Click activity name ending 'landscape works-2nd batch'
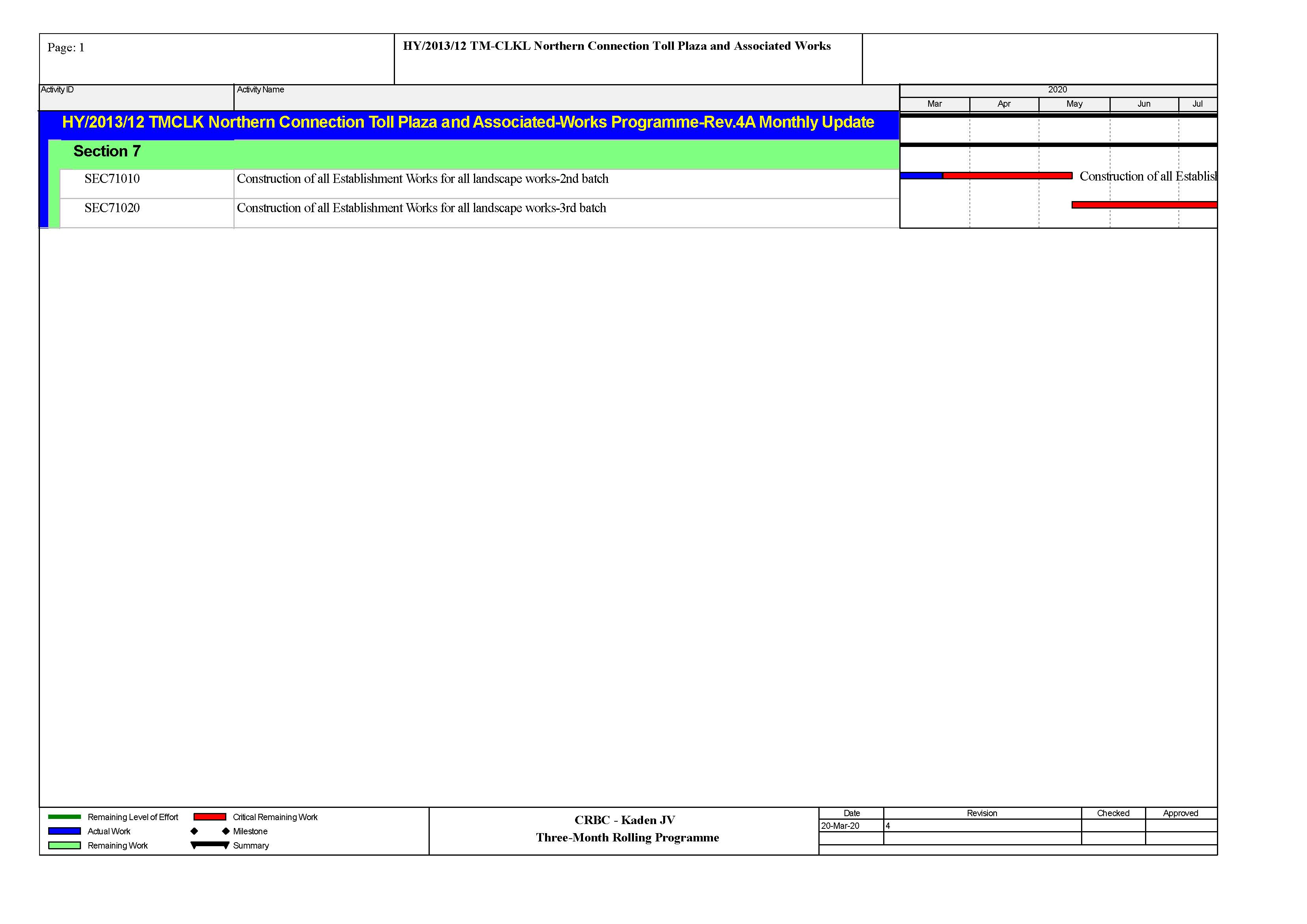The image size is (1307, 924). pos(422,179)
